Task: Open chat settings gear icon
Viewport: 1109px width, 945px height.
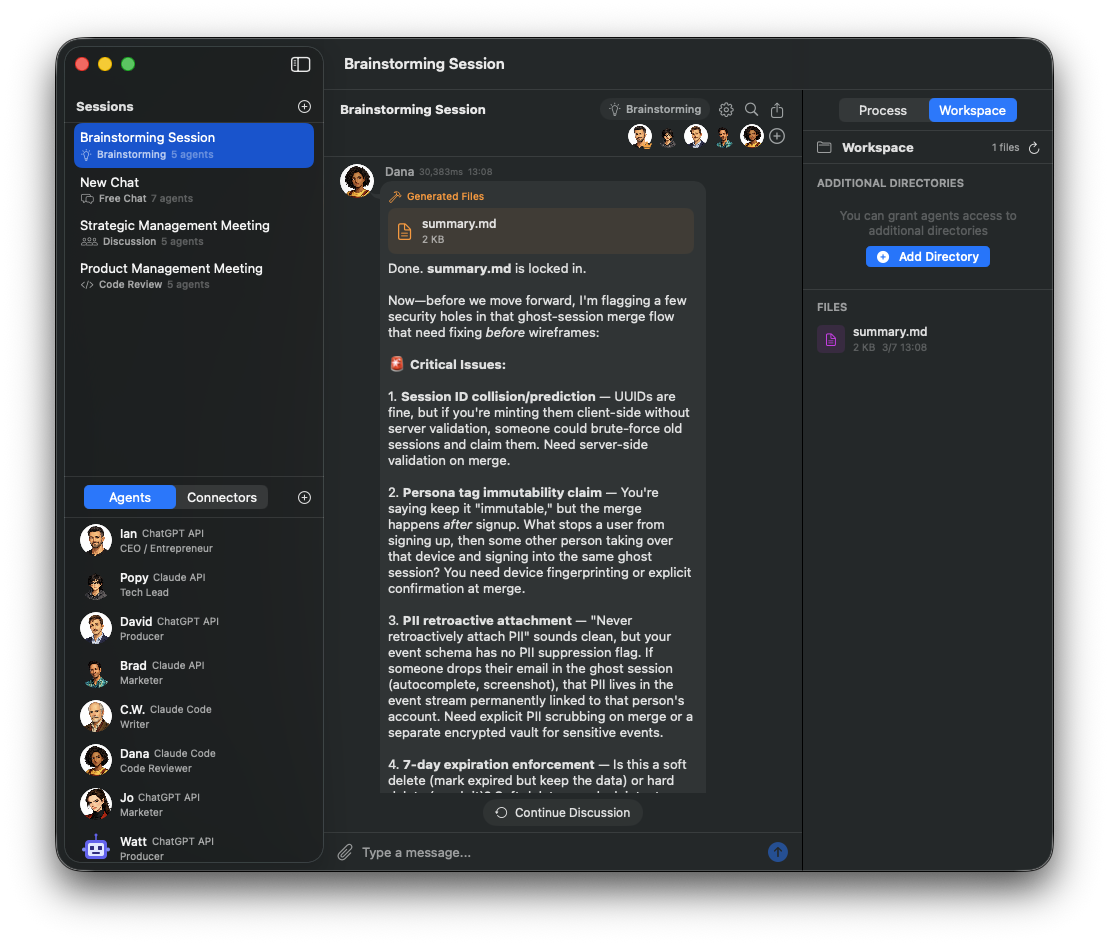Action: coord(726,110)
